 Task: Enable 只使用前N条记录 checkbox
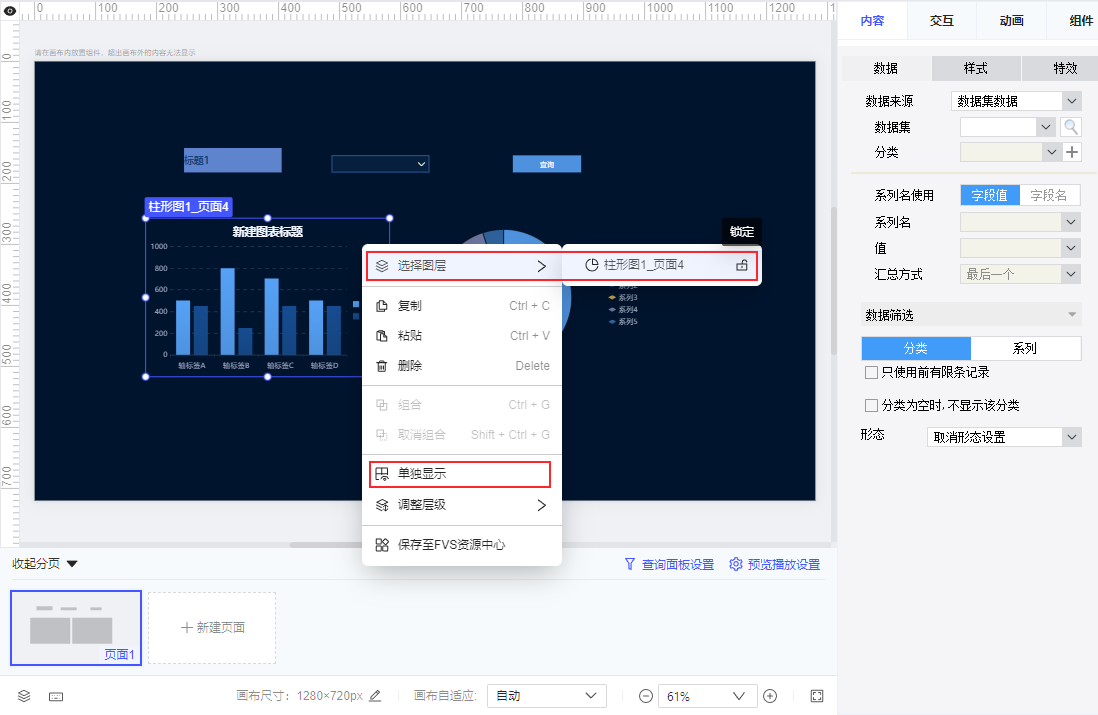pyautogui.click(x=871, y=372)
